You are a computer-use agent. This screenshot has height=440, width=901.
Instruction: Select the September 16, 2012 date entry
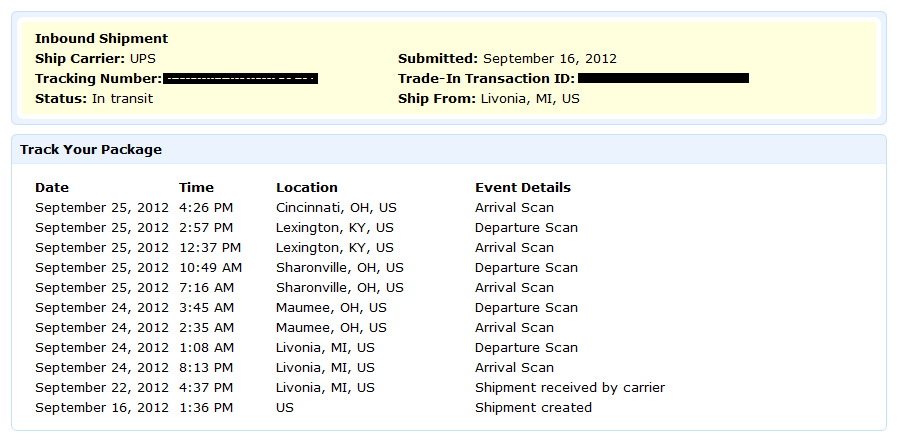pos(102,407)
